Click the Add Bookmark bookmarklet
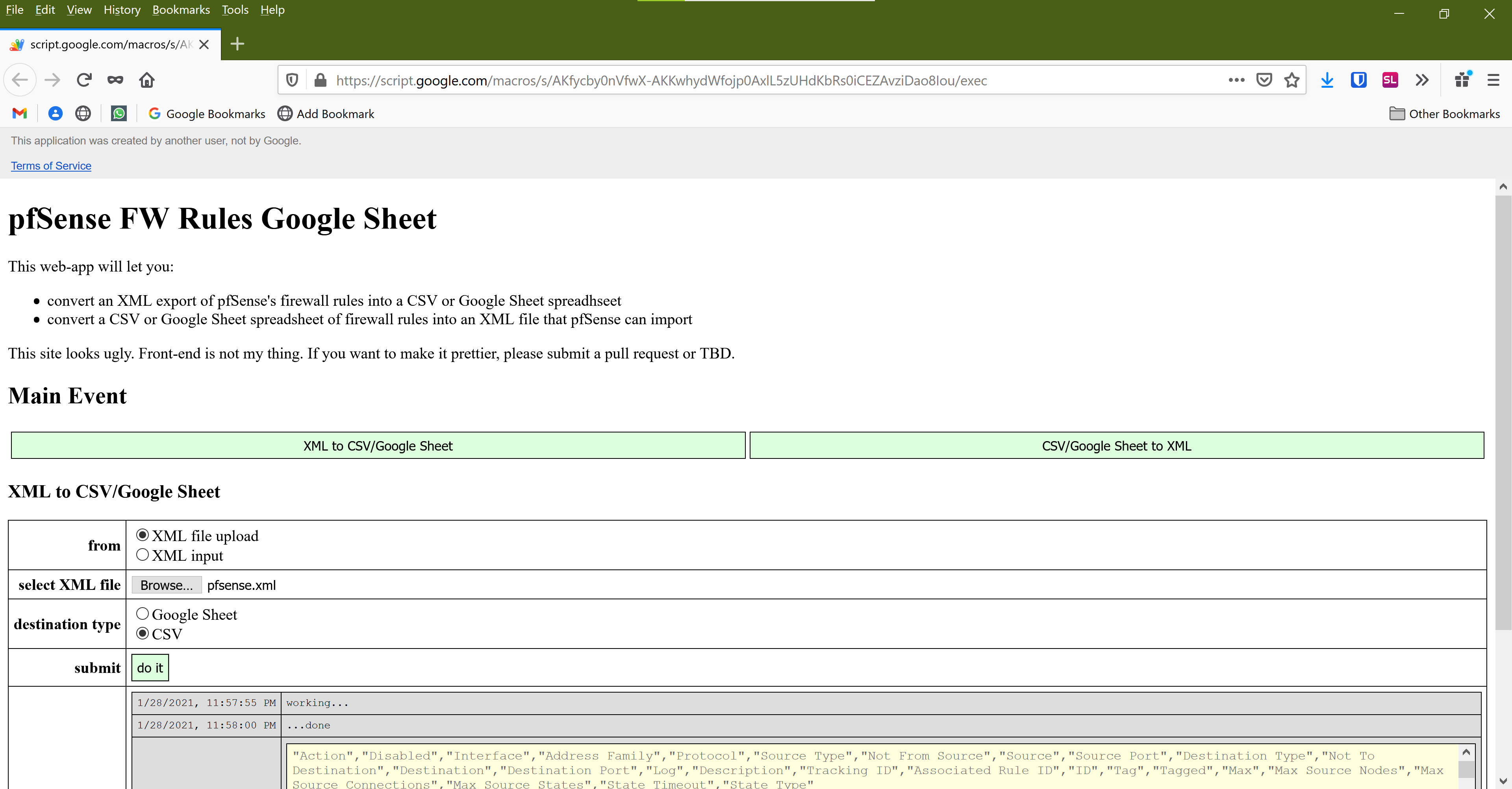The image size is (1512, 789). point(326,114)
